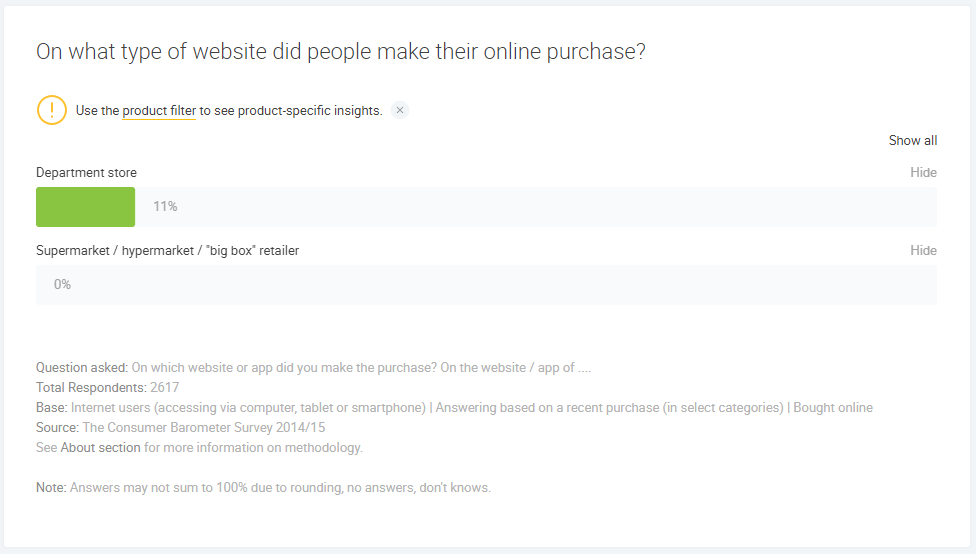Click the chart question heading

click(x=340, y=52)
